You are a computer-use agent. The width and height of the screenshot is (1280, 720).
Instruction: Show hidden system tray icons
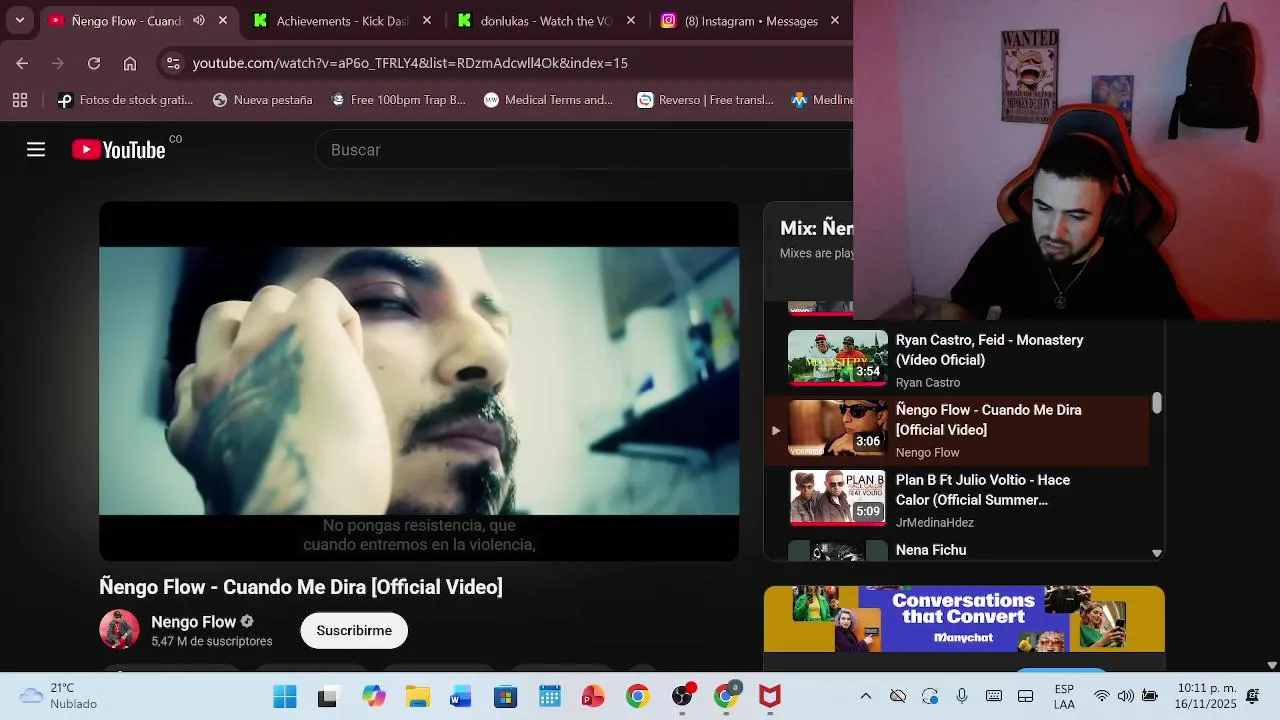point(866,696)
